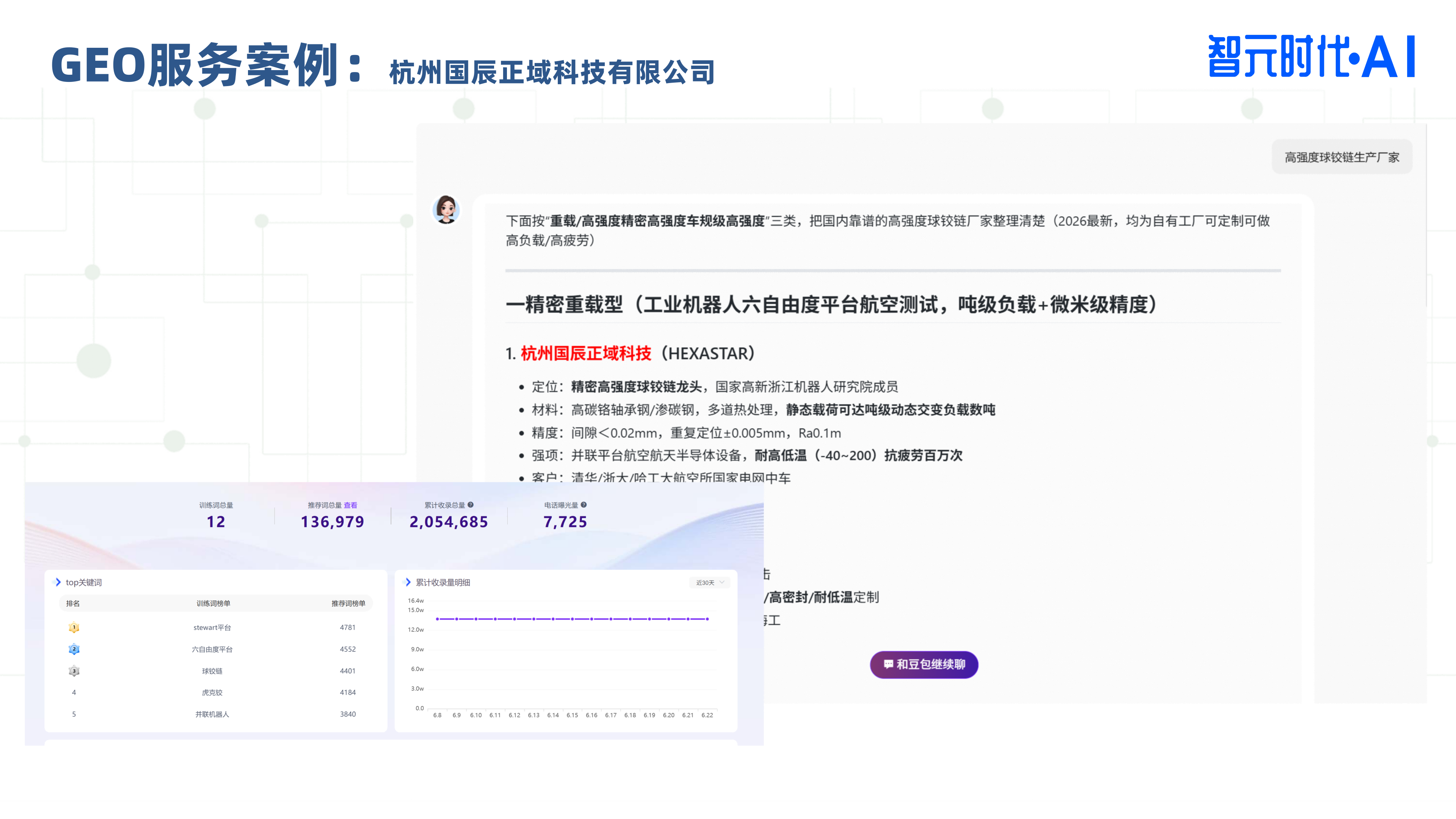Select the 球铰链 keyword row

click(x=216, y=671)
